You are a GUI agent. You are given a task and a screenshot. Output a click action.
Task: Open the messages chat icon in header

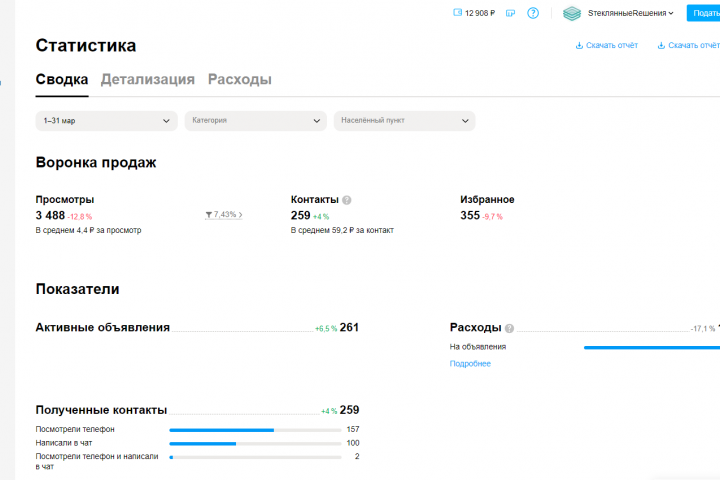510,13
